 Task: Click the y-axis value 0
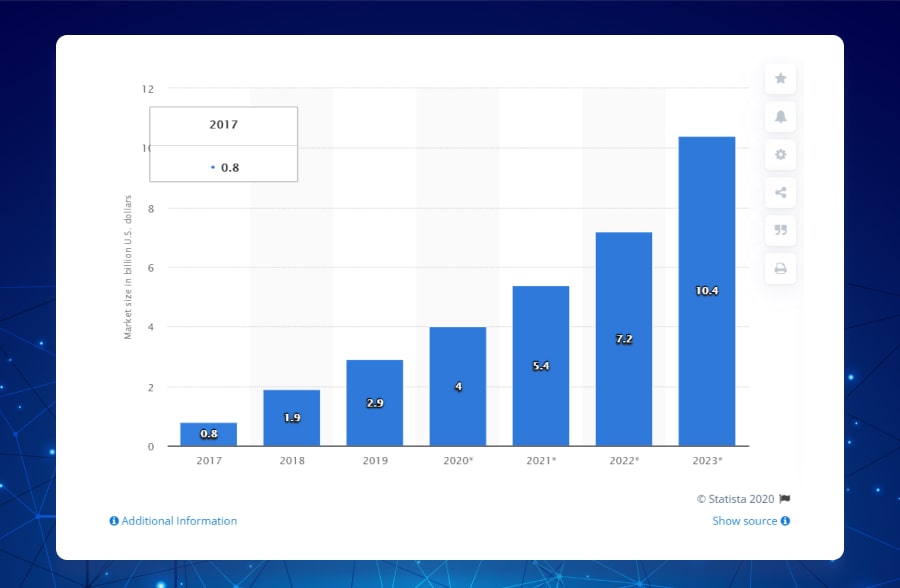pyautogui.click(x=151, y=447)
